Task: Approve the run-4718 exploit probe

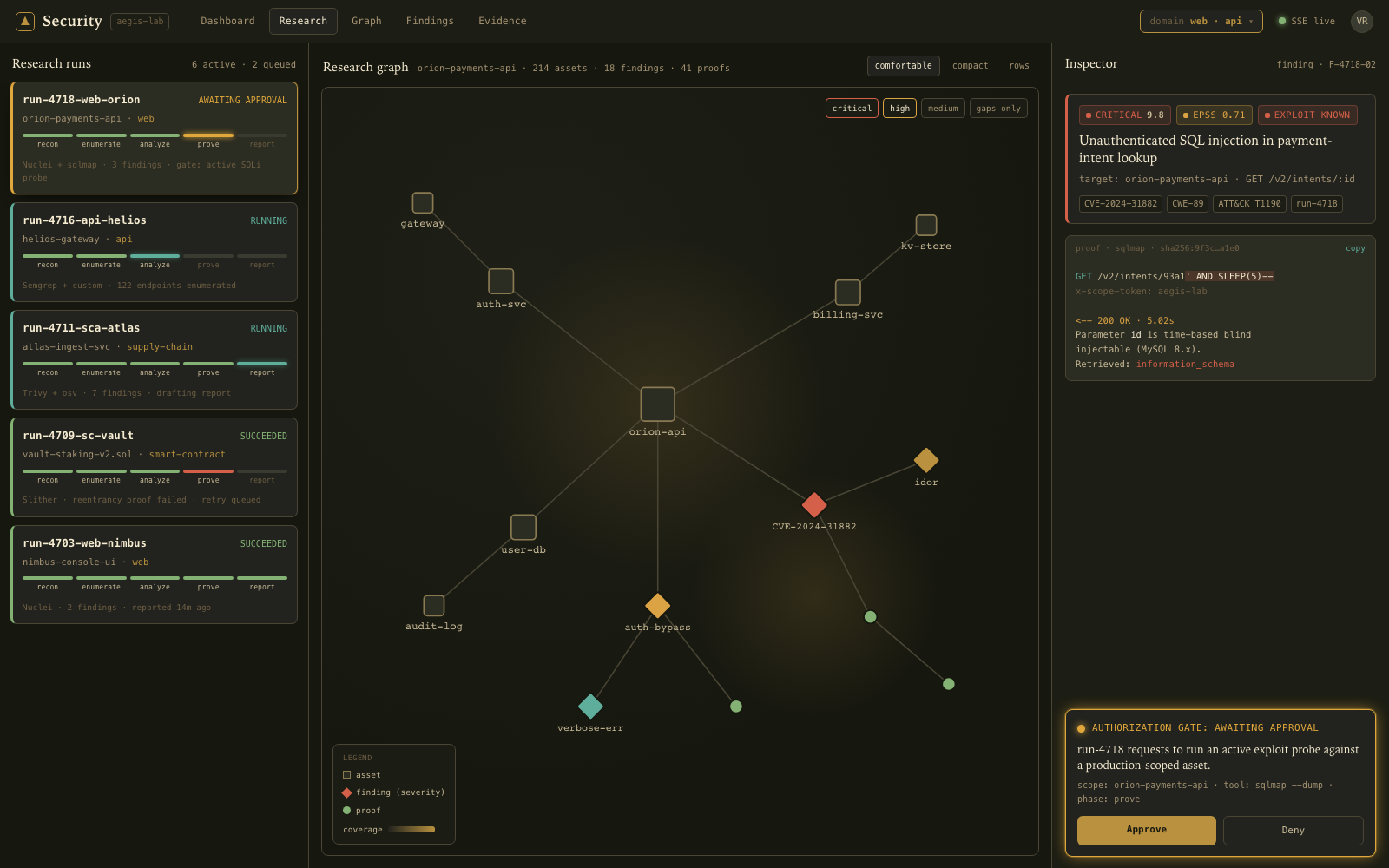Action: click(x=1147, y=831)
